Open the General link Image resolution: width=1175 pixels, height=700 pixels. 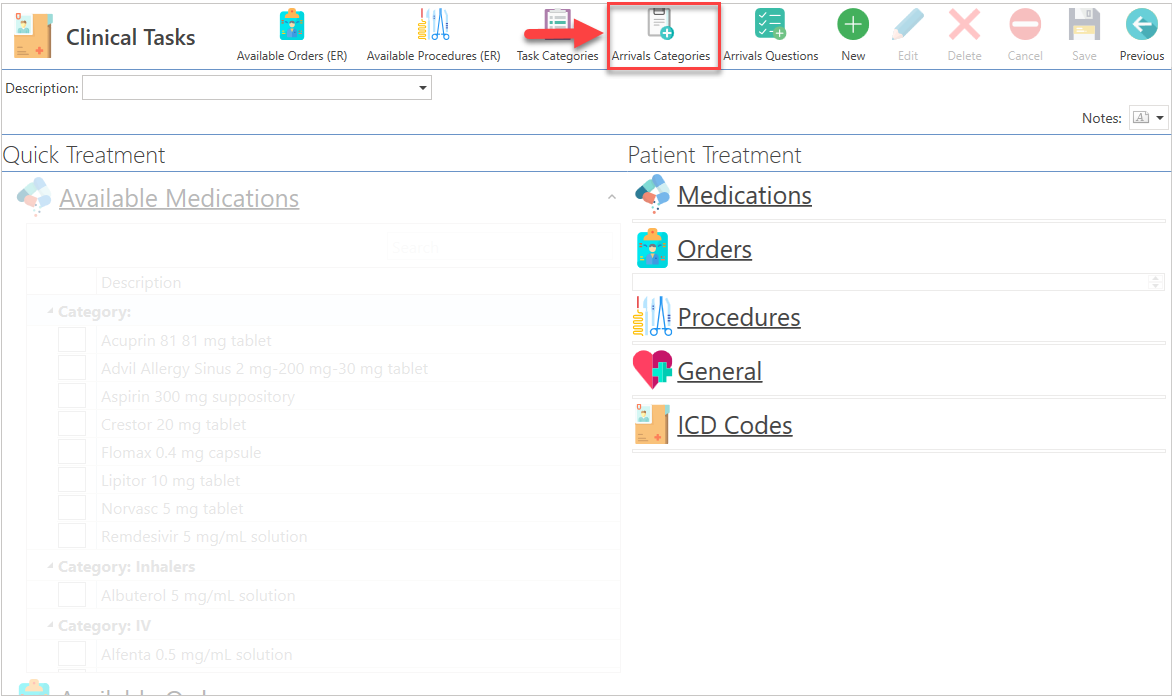(719, 371)
